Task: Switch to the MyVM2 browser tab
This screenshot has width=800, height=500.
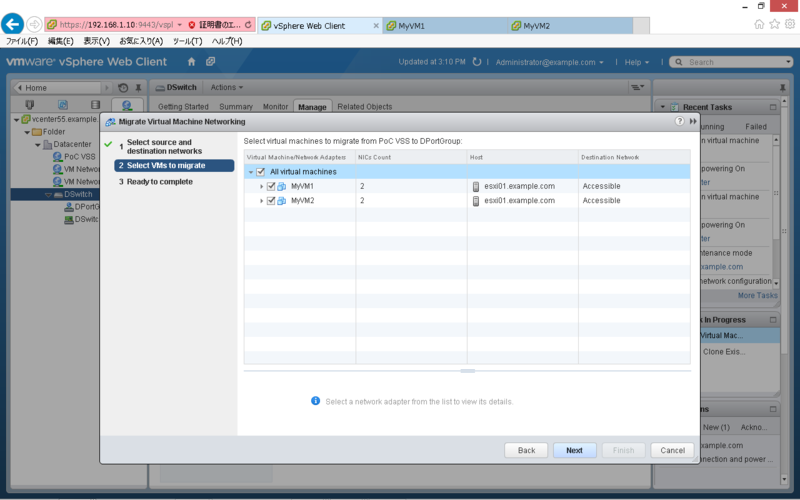Action: tap(571, 26)
